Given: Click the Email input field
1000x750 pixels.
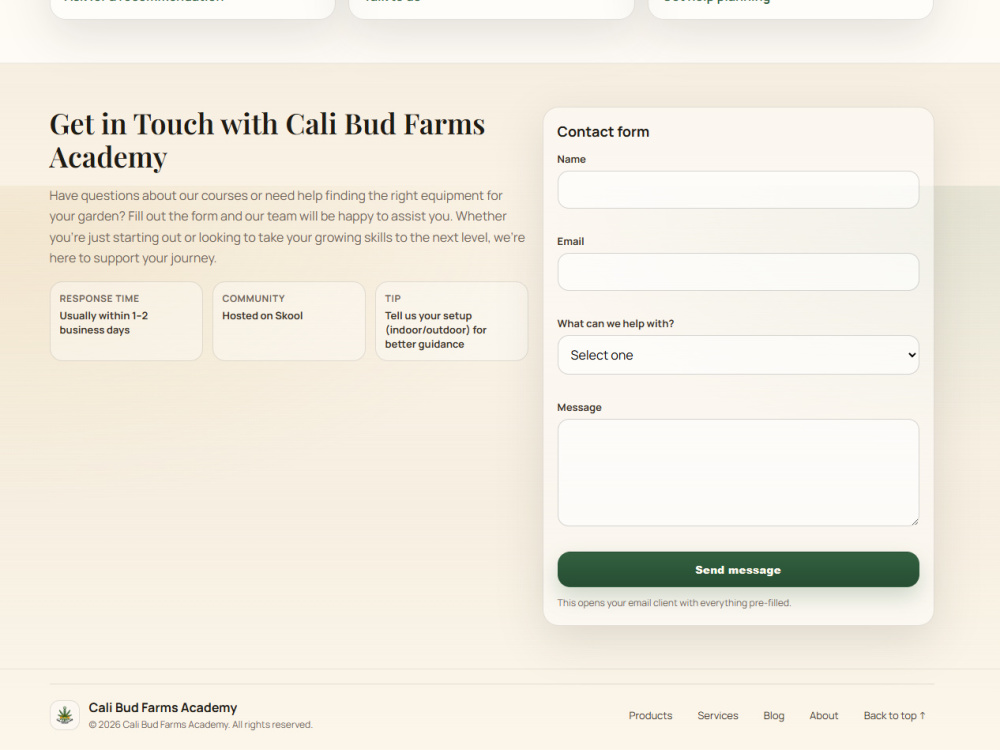Looking at the screenshot, I should [x=738, y=272].
